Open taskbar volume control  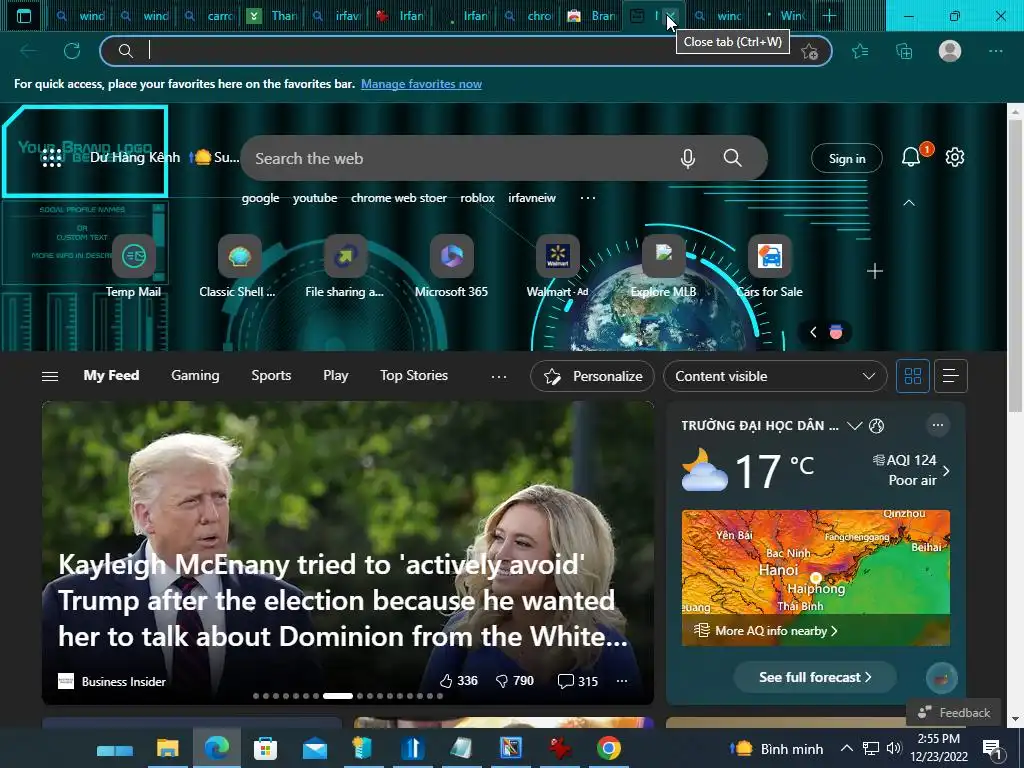tap(894, 748)
